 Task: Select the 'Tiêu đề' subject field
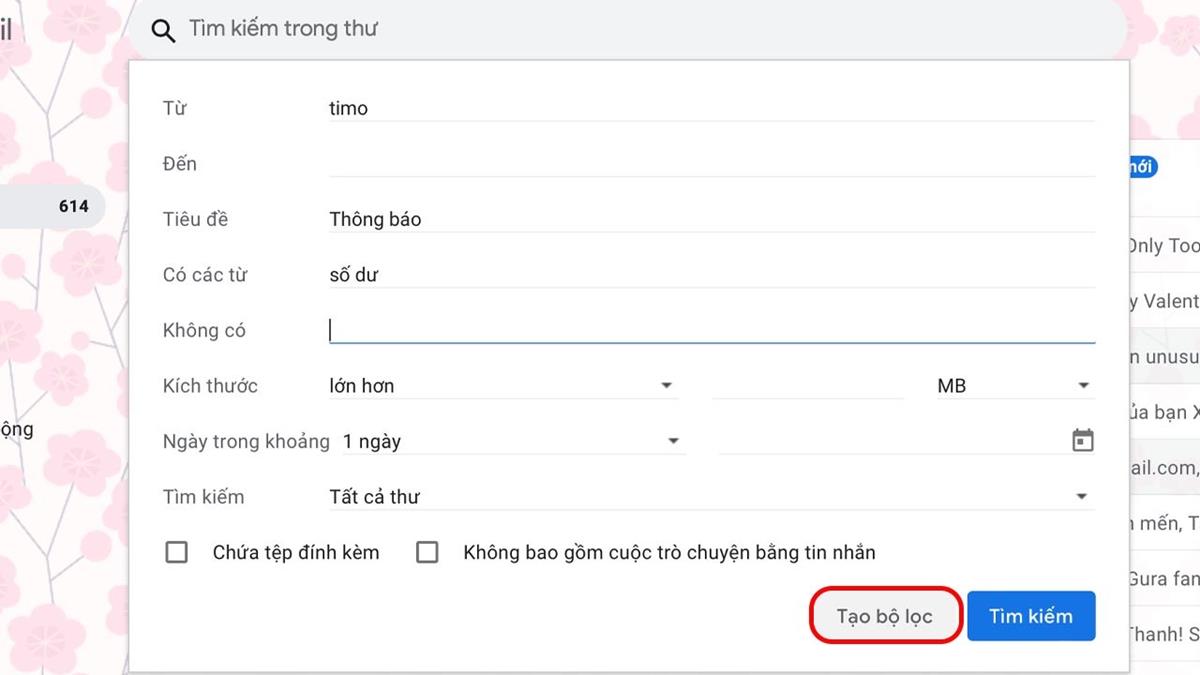pyautogui.click(x=710, y=219)
